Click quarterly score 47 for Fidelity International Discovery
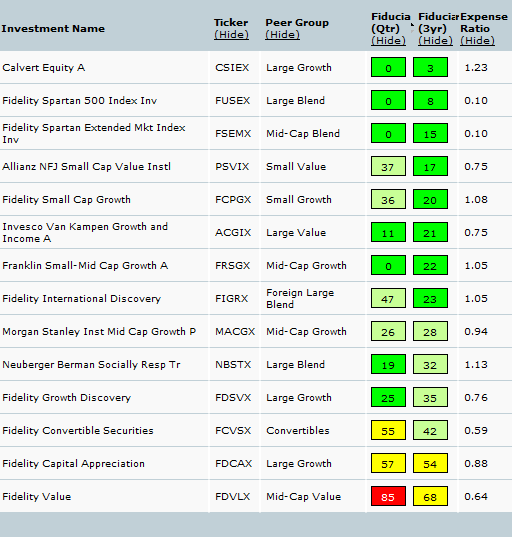 point(388,298)
